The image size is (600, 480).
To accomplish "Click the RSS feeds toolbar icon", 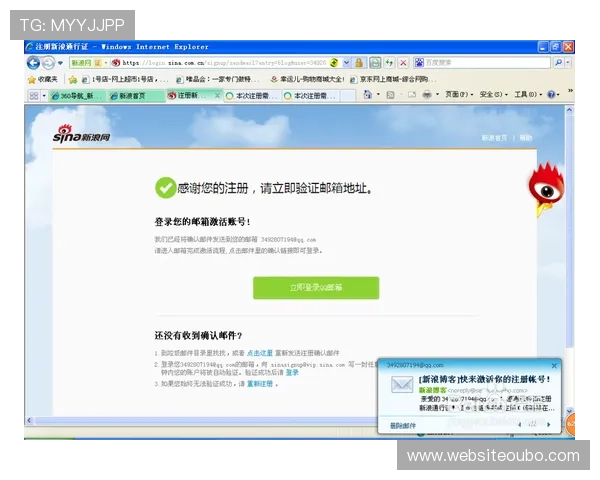I will (x=390, y=95).
